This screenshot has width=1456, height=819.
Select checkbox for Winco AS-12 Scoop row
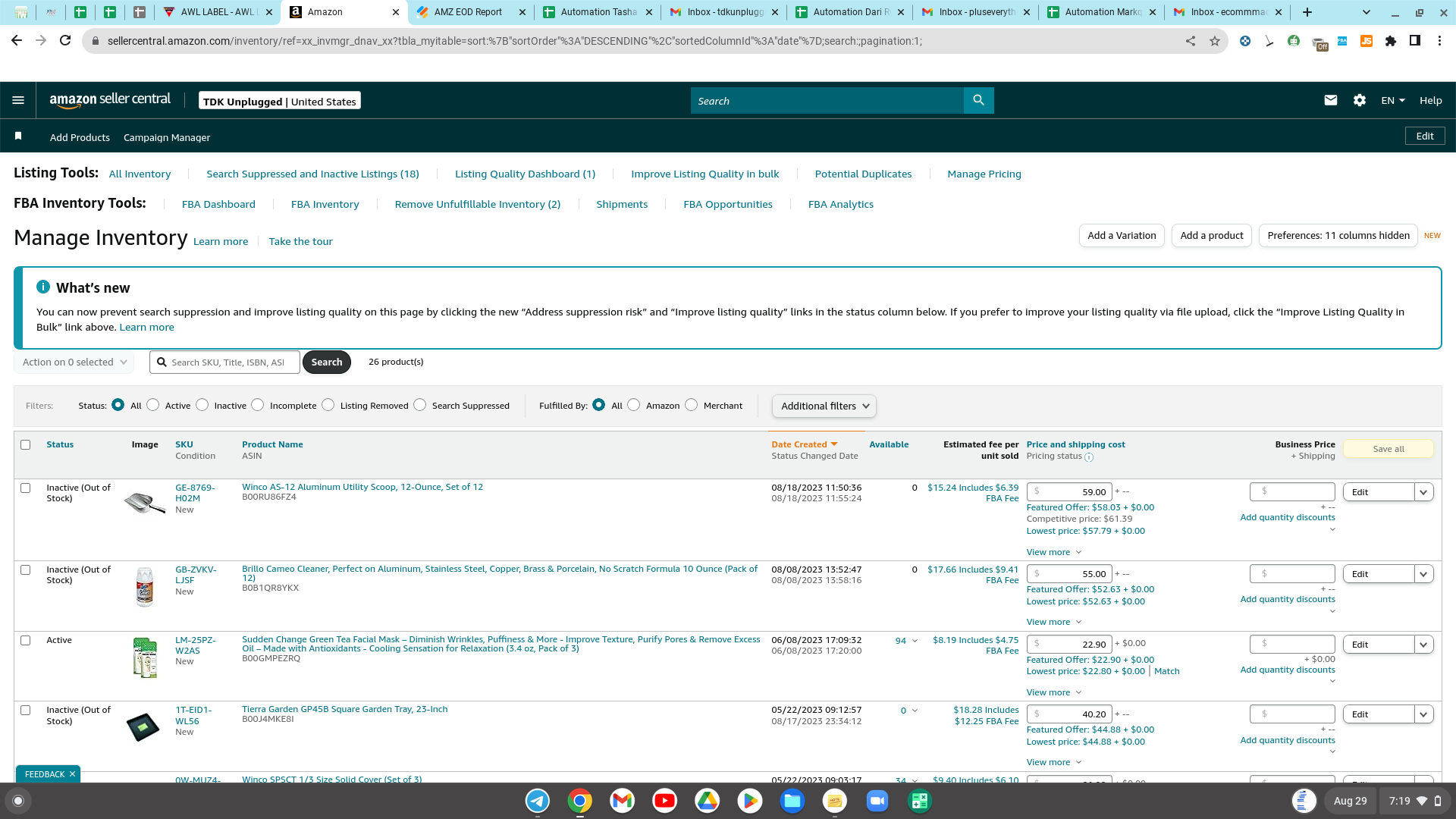[26, 488]
